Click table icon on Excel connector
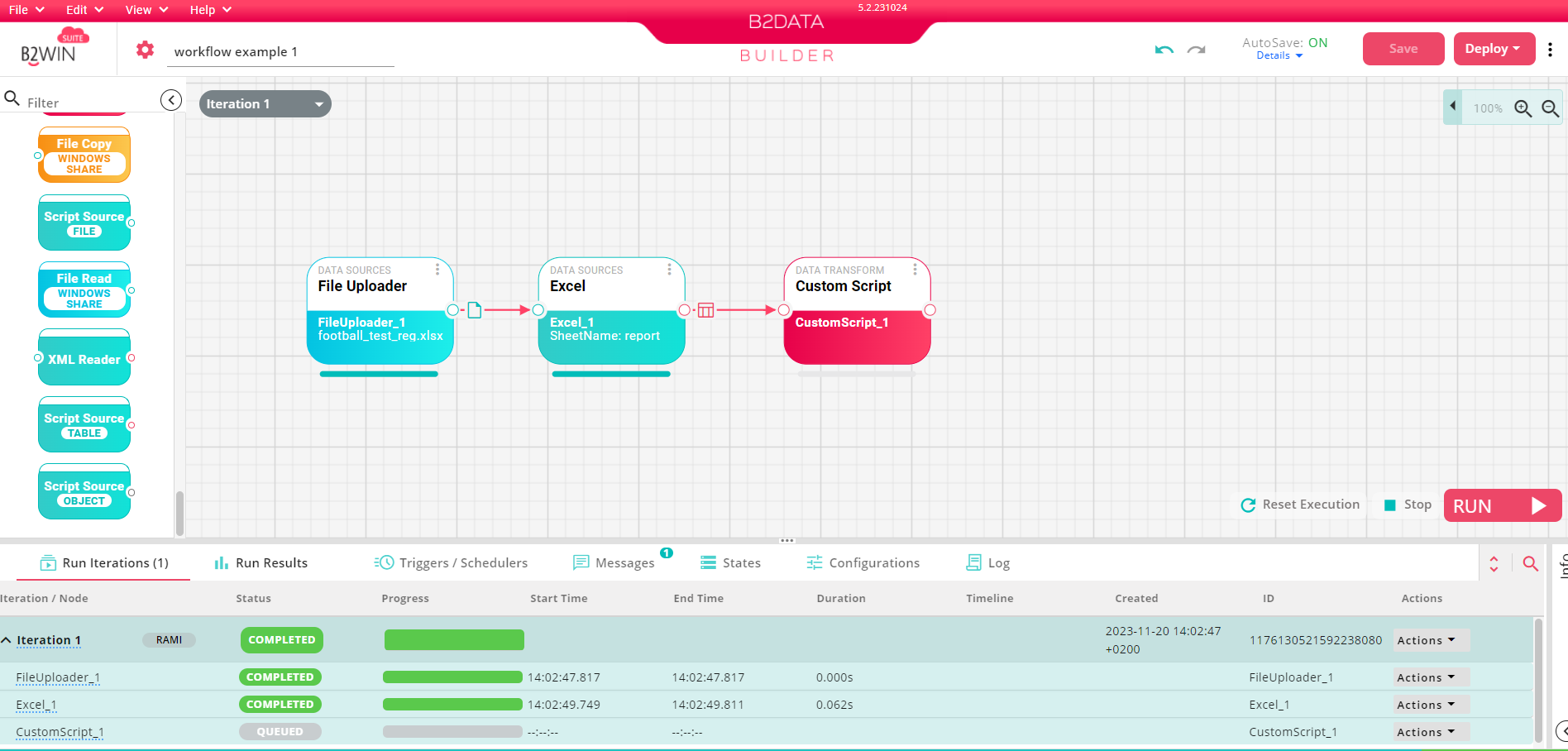This screenshot has width=1568, height=751. (705, 310)
